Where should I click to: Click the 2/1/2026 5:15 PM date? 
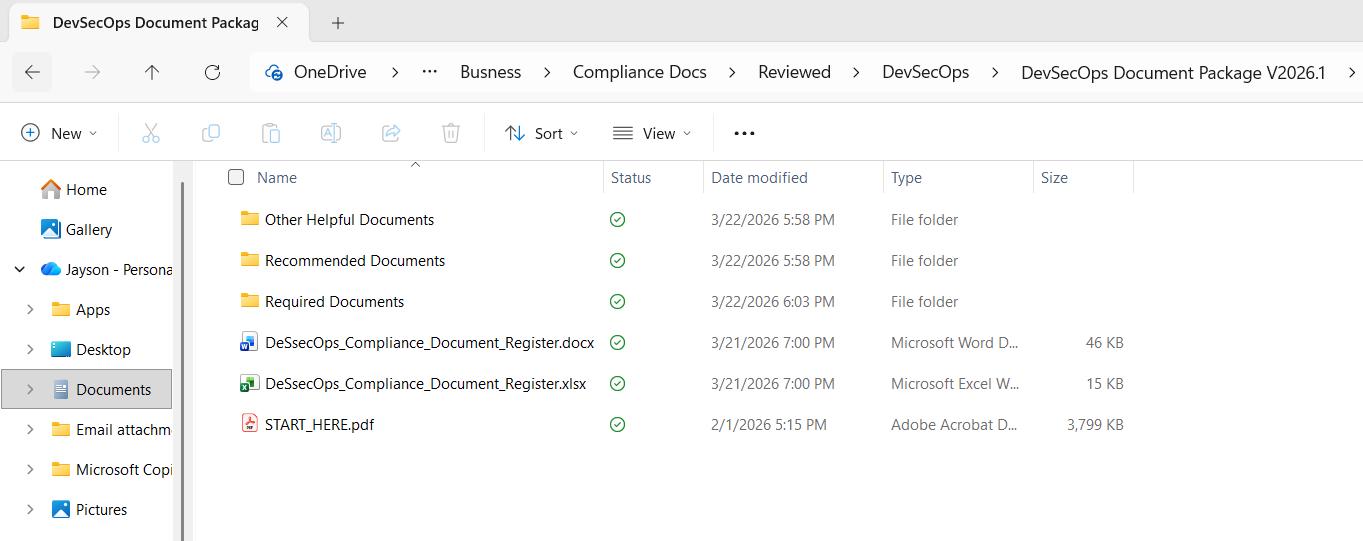click(x=769, y=425)
